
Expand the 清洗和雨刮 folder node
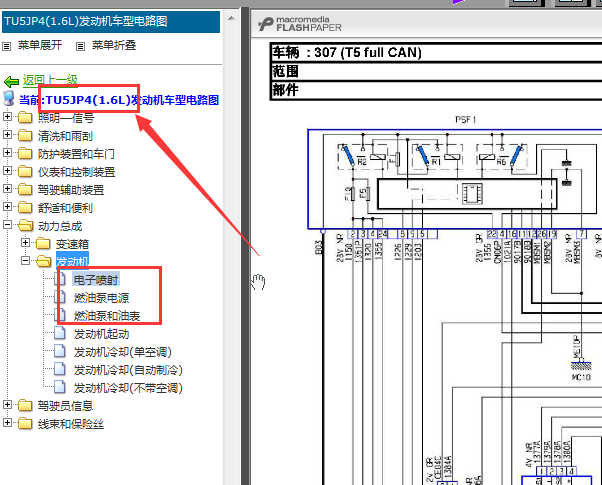click(x=7, y=134)
